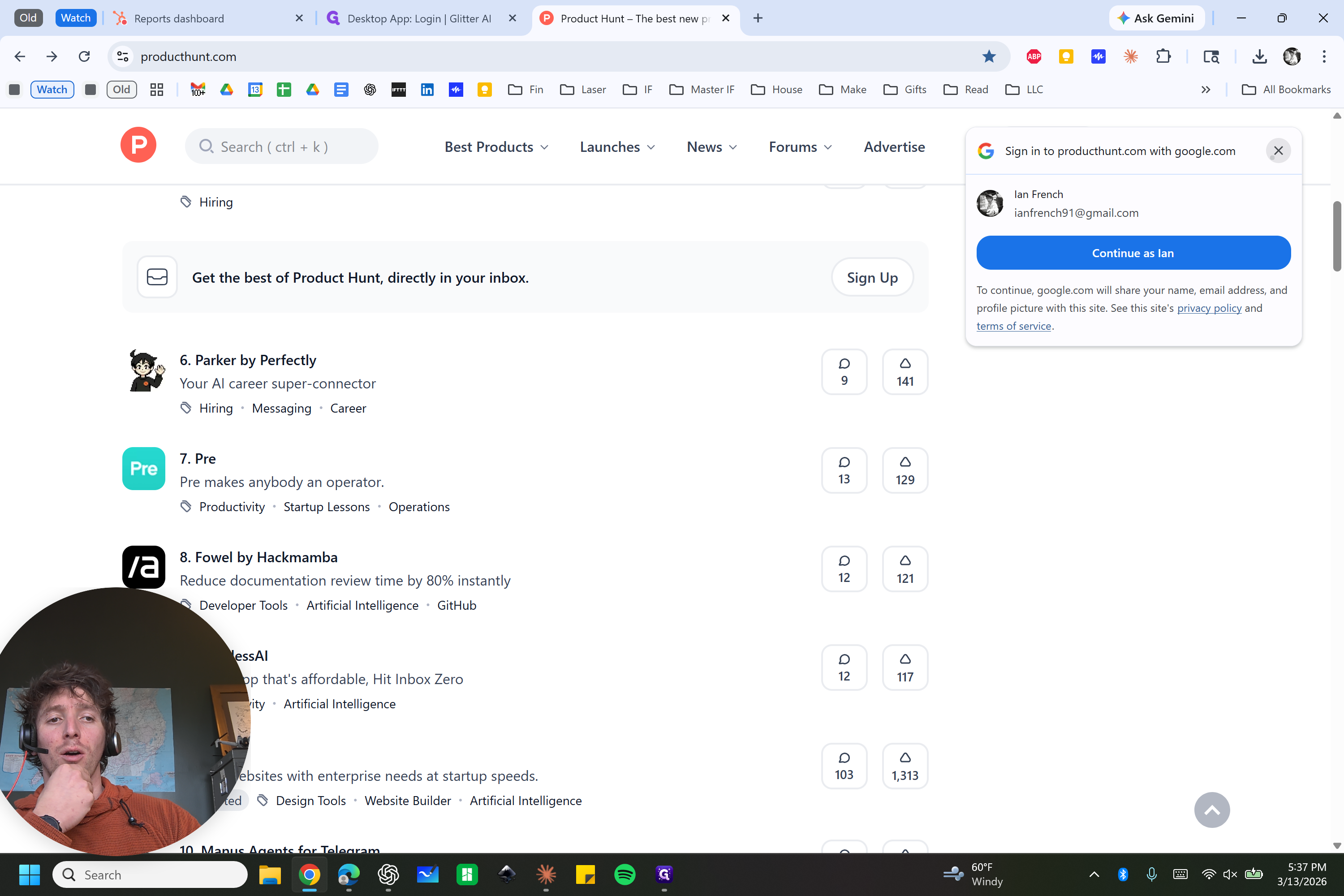1344x896 pixels.
Task: Open the Advertise menu item
Action: pyautogui.click(x=894, y=147)
